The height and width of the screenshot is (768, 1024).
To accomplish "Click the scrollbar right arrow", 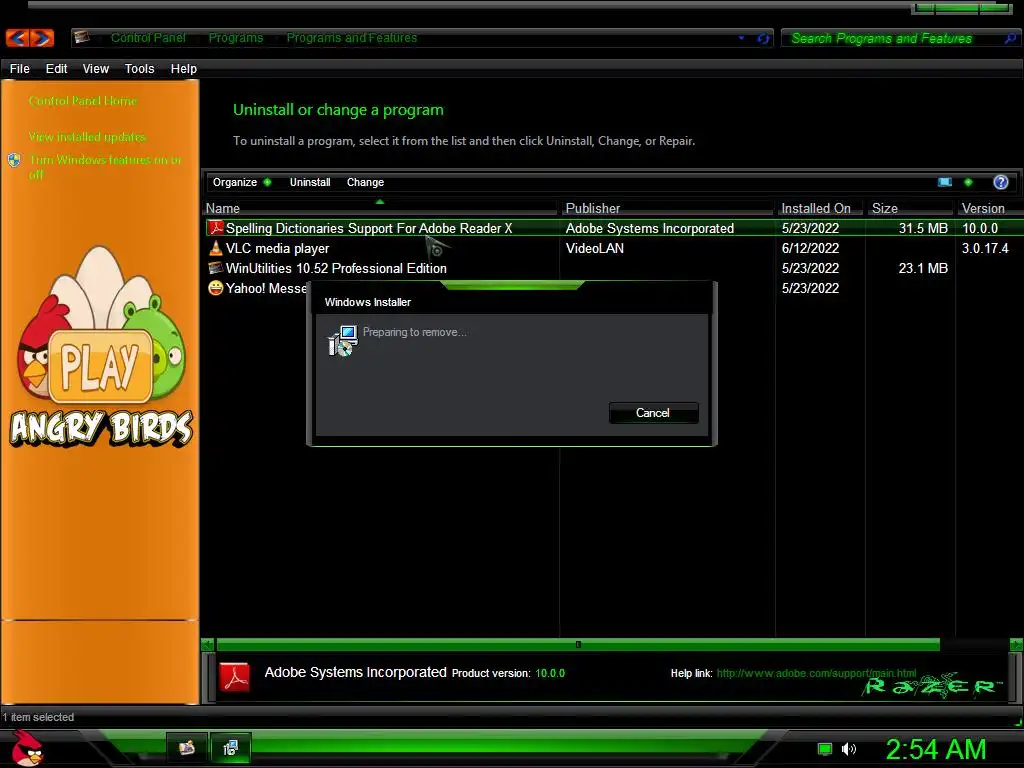I will pyautogui.click(x=1016, y=645).
